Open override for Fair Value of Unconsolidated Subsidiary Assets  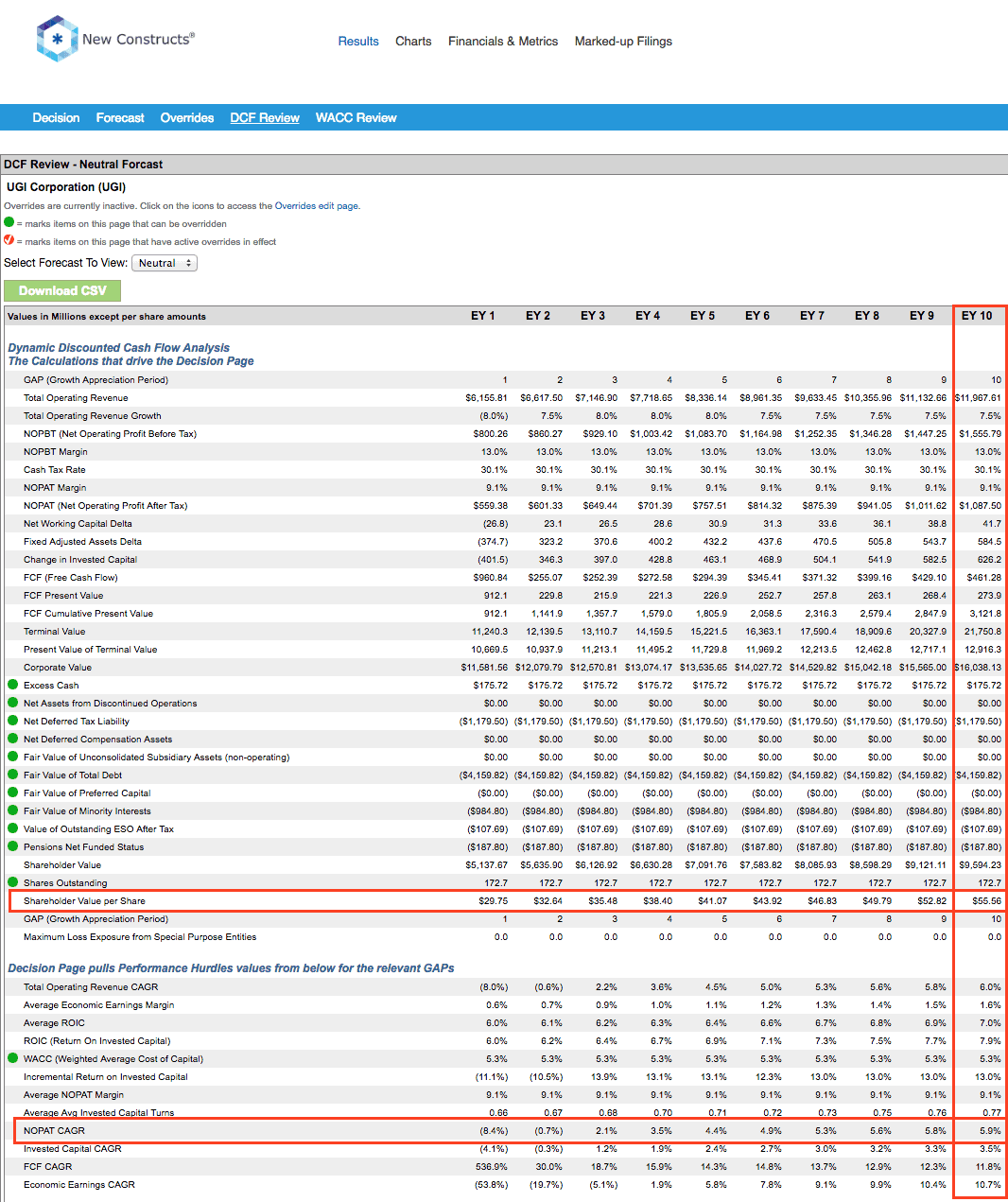click(x=13, y=757)
